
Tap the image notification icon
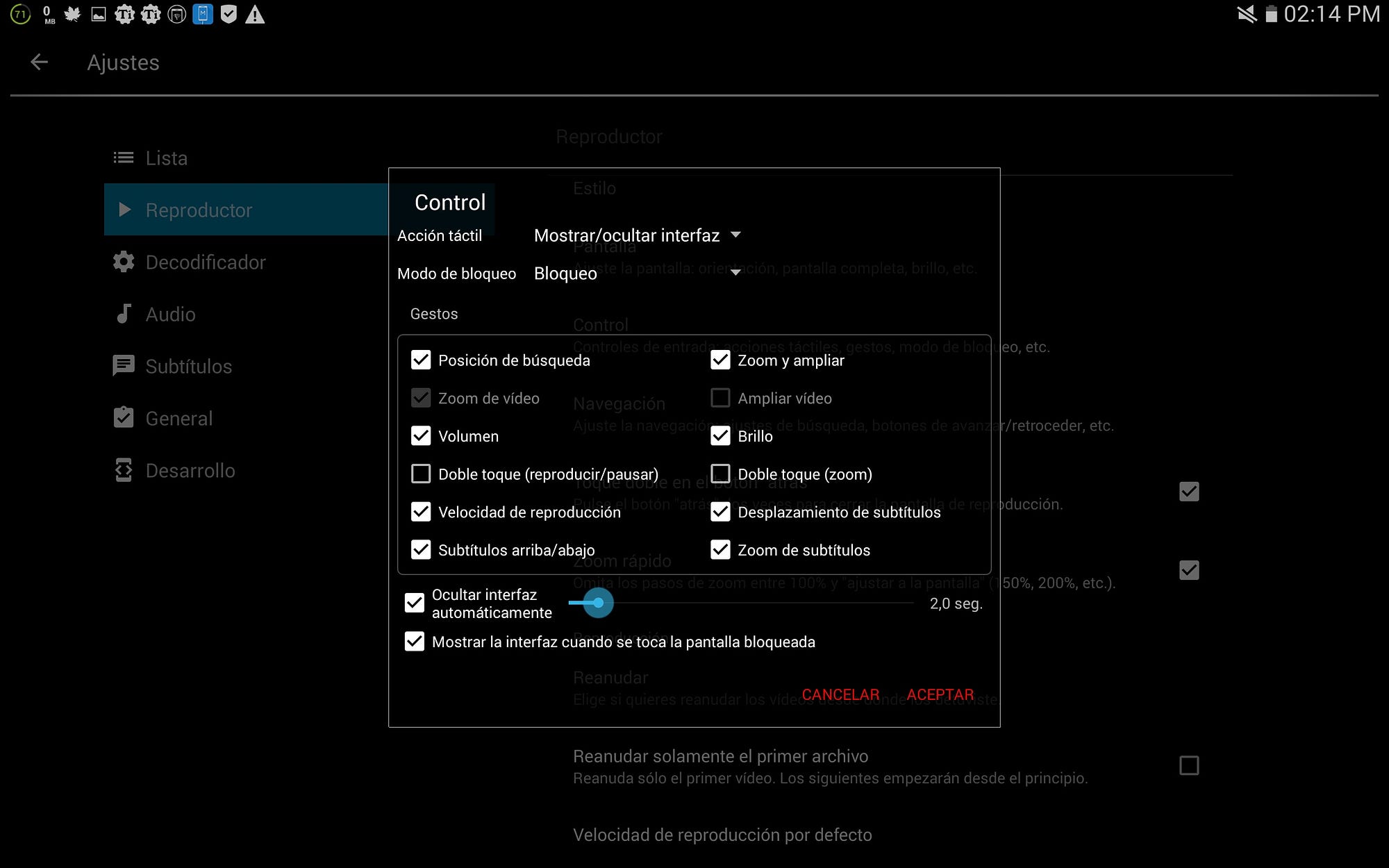pos(99,14)
